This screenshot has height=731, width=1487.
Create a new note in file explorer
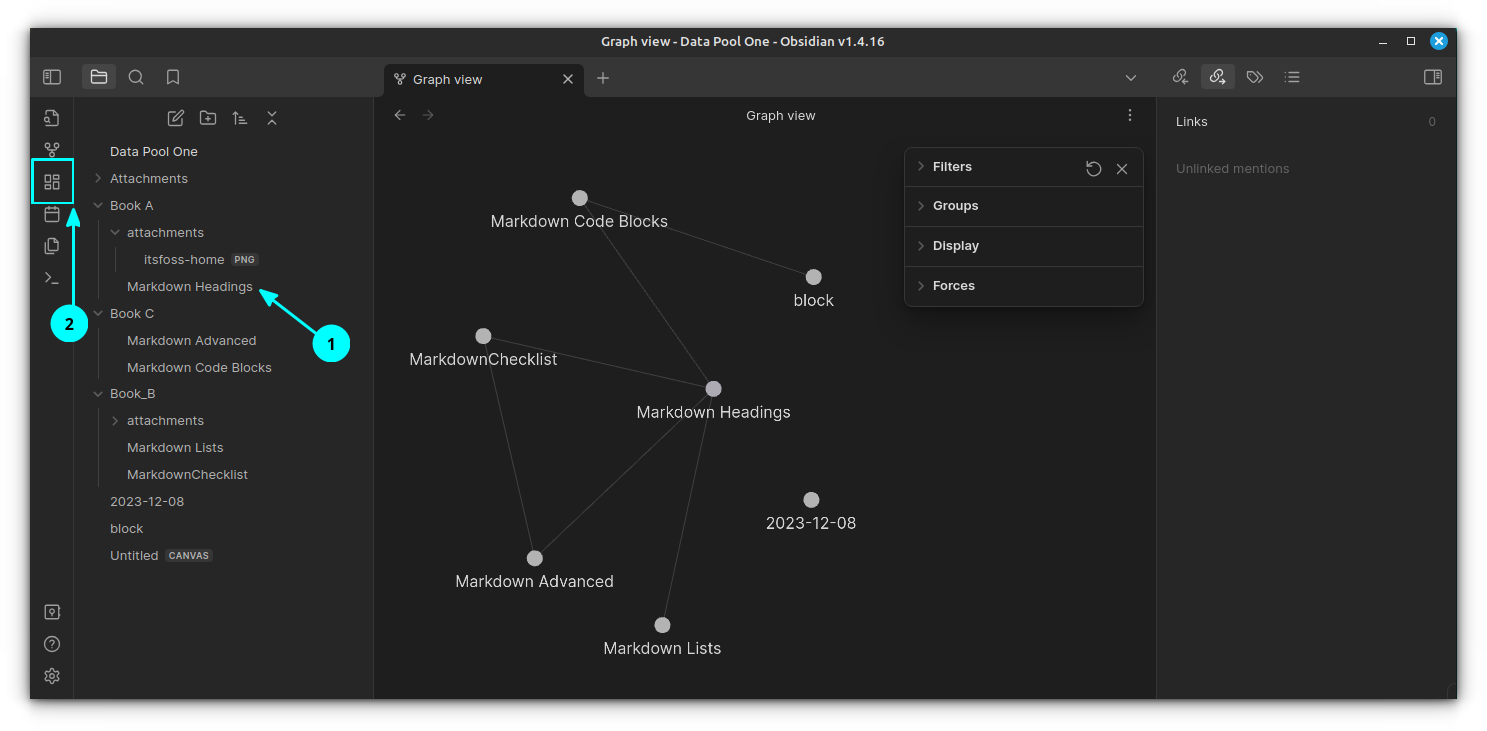click(176, 118)
